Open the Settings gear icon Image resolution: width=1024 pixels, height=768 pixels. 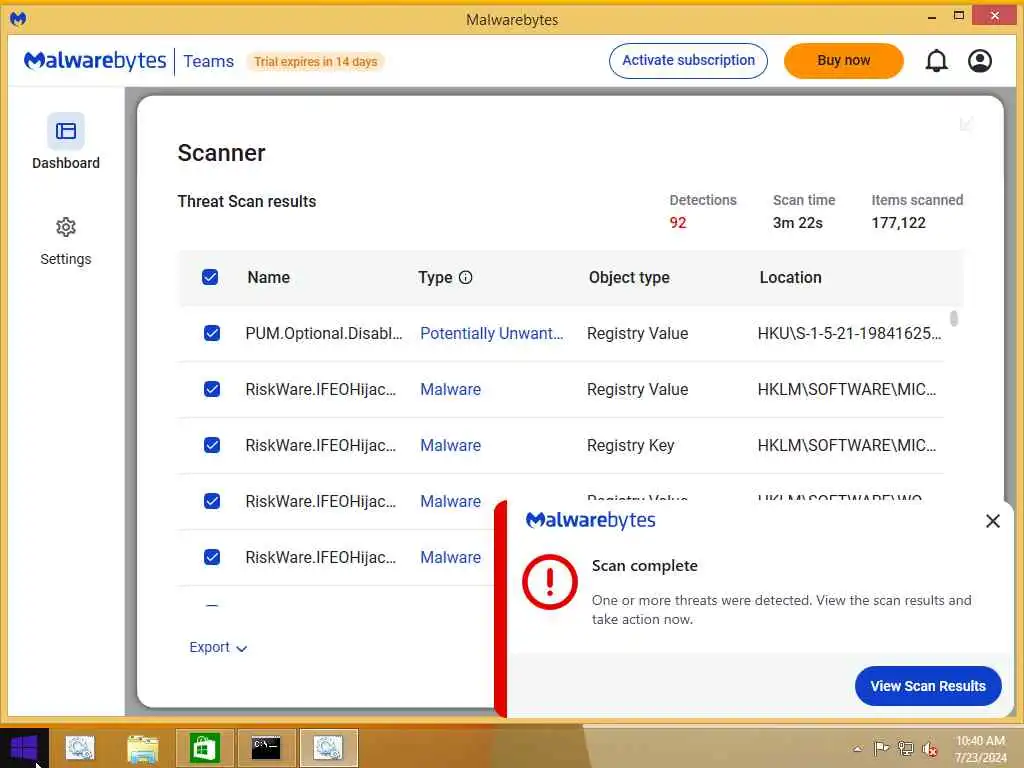point(66,227)
